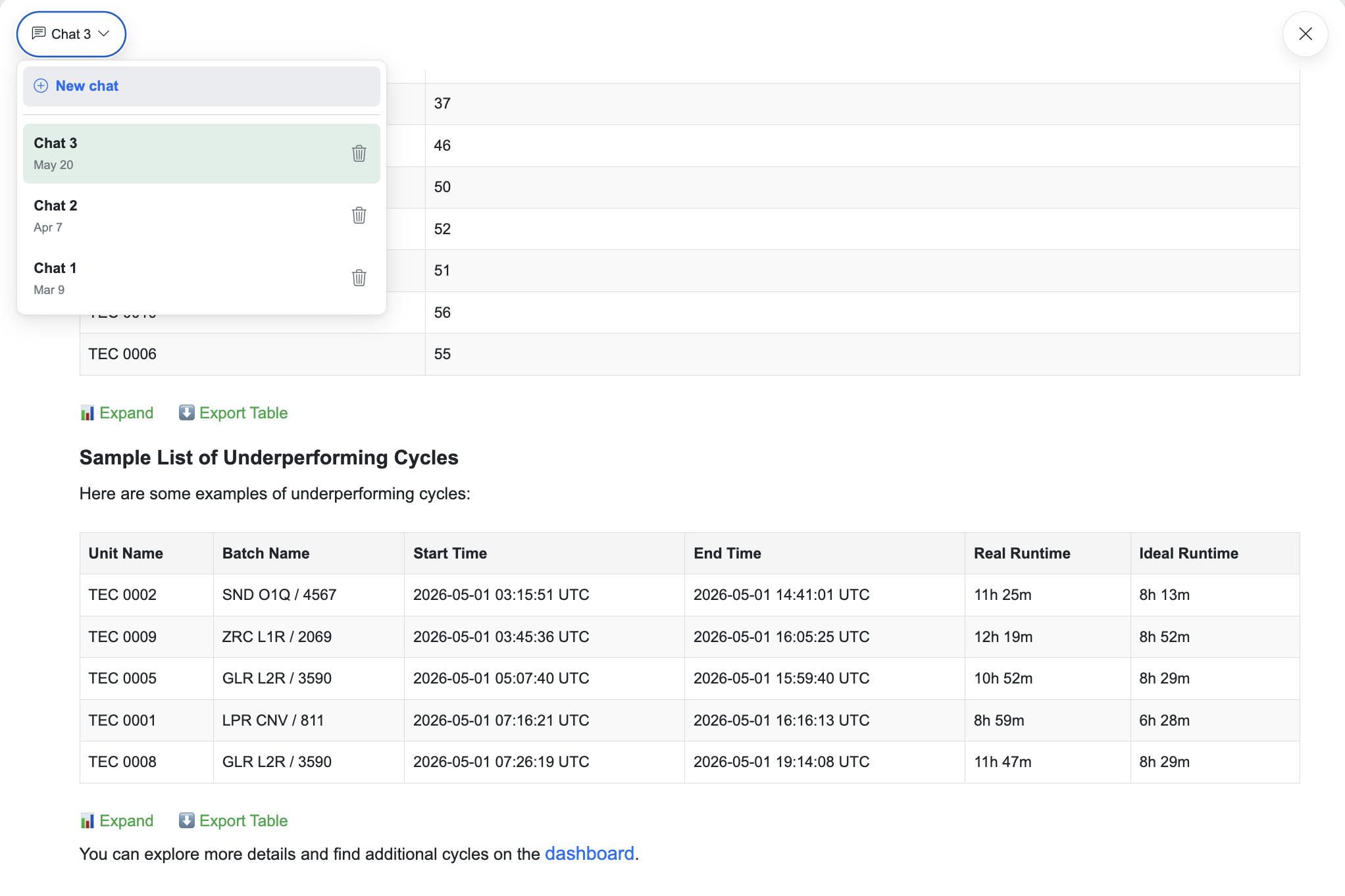Expand the underperforming cycles table
Image resolution: width=1345 pixels, height=896 pixels.
[x=116, y=820]
